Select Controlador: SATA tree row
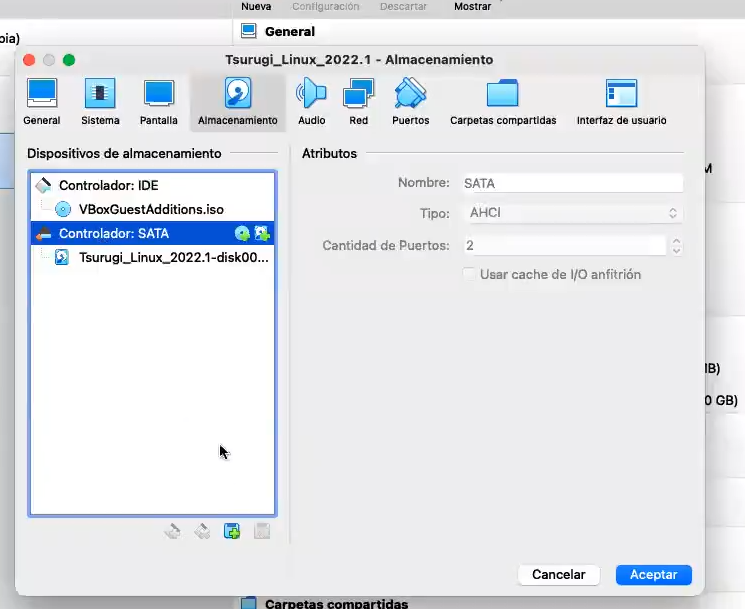 153,233
